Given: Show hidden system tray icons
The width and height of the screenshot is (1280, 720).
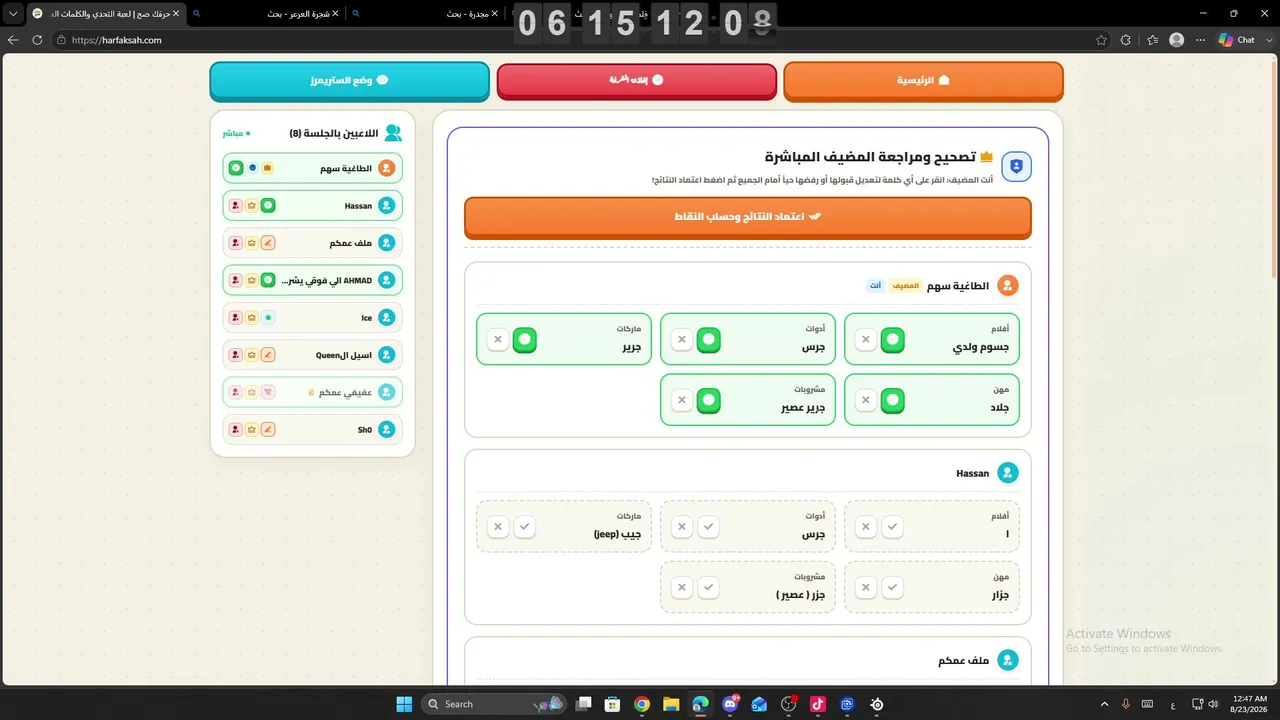Looking at the screenshot, I should click(1104, 704).
